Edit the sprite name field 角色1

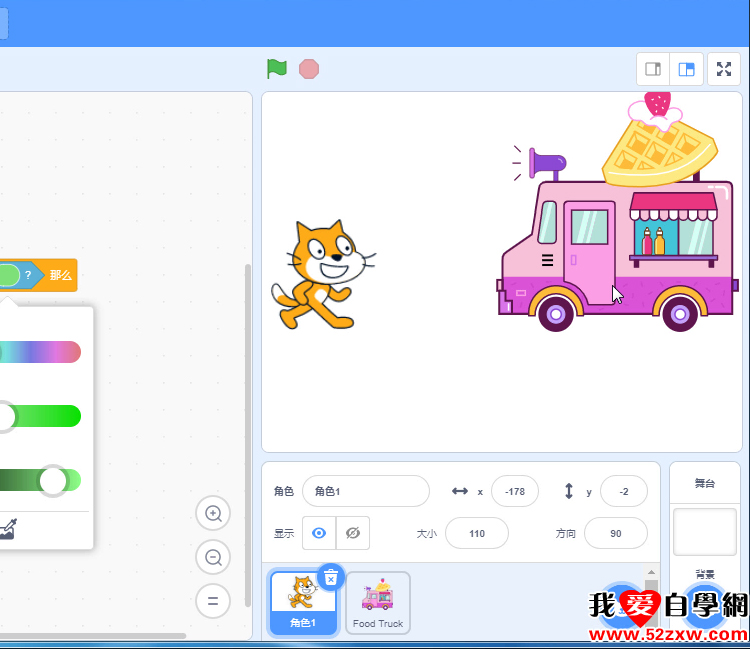366,491
